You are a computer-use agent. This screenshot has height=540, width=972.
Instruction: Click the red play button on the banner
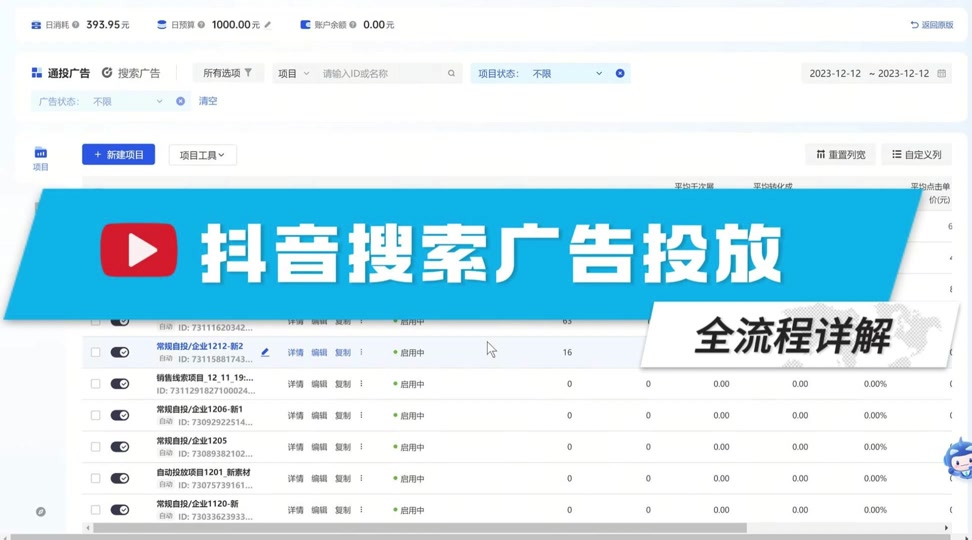pos(139,250)
